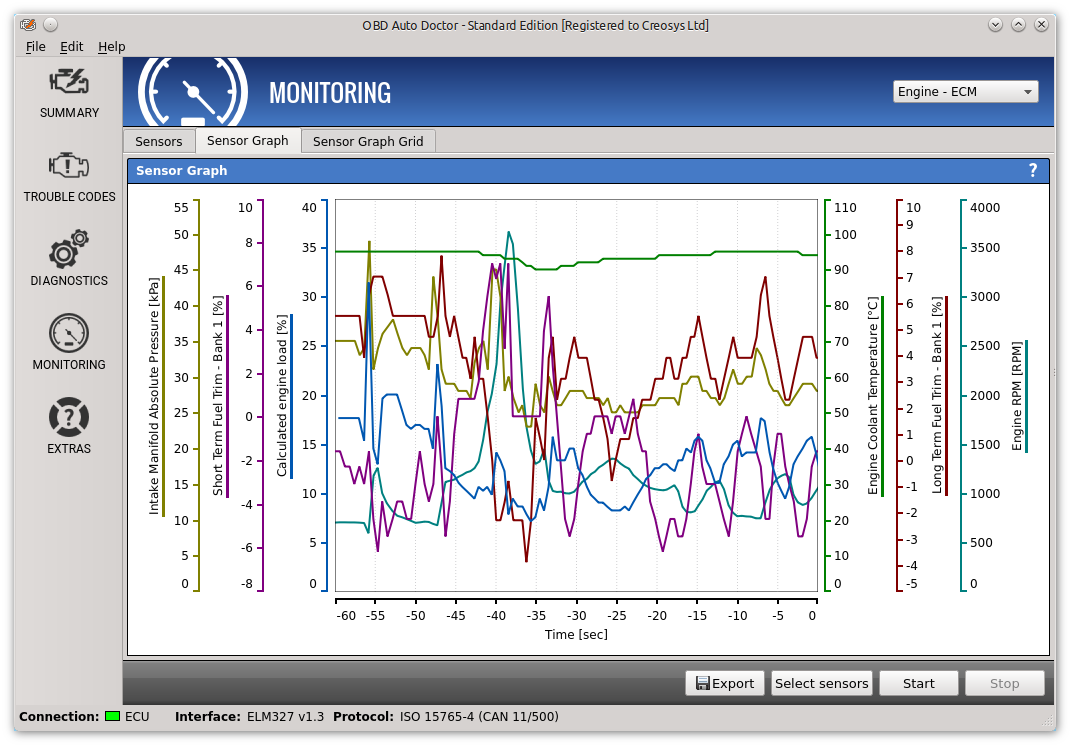The height and width of the screenshot is (747, 1072).
Task: Click the Long Term Fuel Trim - Bank 1 label
Action: pos(937,396)
